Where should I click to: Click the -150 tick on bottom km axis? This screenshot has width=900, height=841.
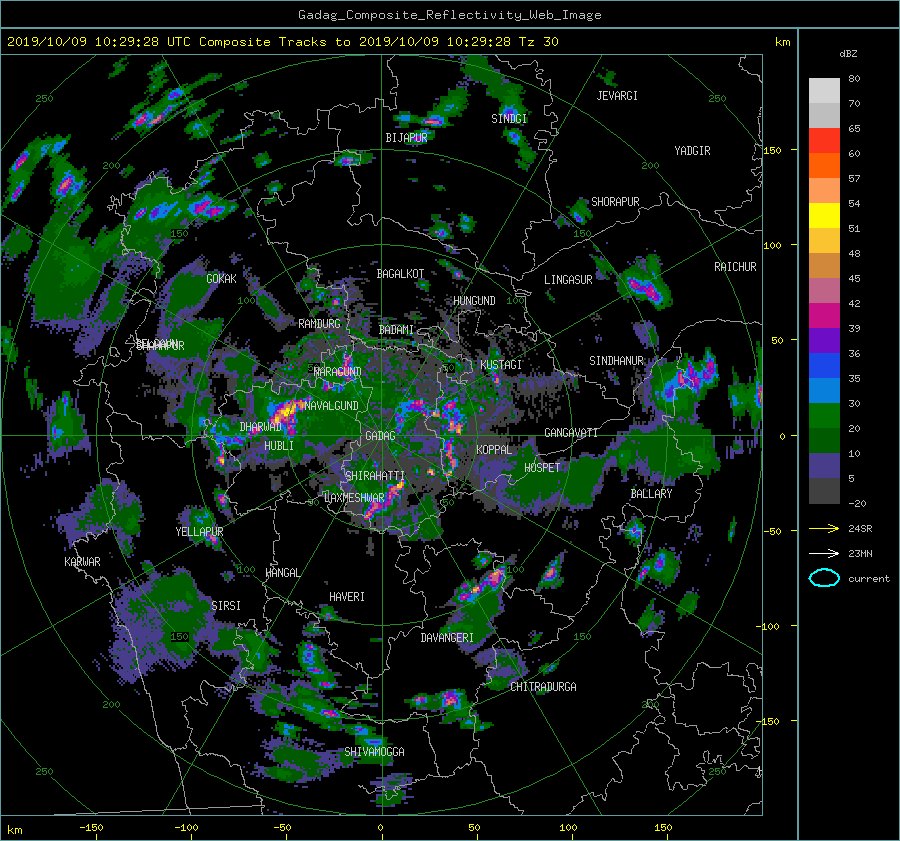(91, 828)
